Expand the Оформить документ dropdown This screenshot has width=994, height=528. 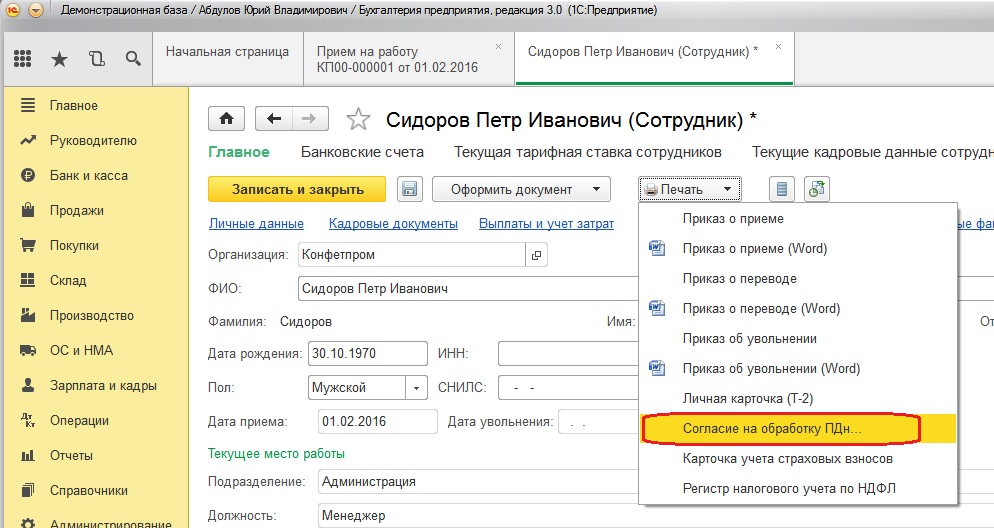tap(521, 189)
